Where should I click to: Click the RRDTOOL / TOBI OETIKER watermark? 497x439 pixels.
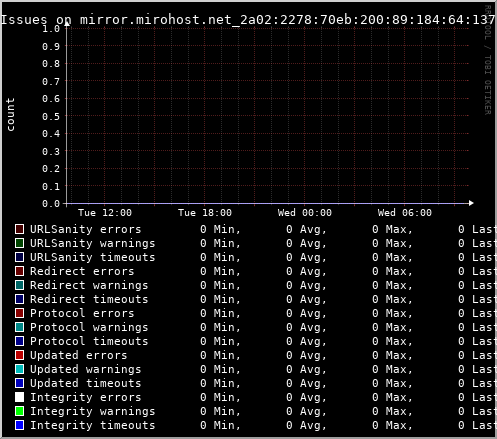click(x=488, y=60)
